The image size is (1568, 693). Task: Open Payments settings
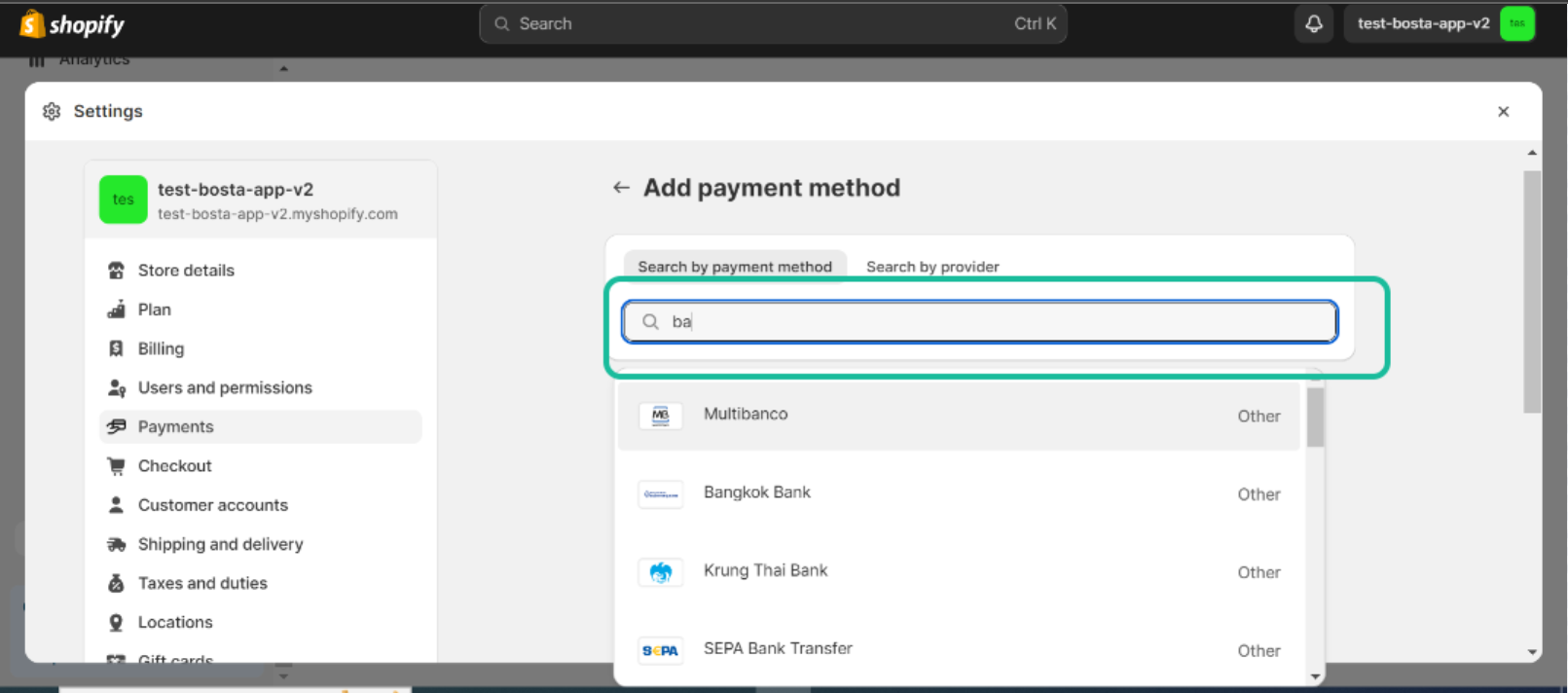[x=261, y=426]
